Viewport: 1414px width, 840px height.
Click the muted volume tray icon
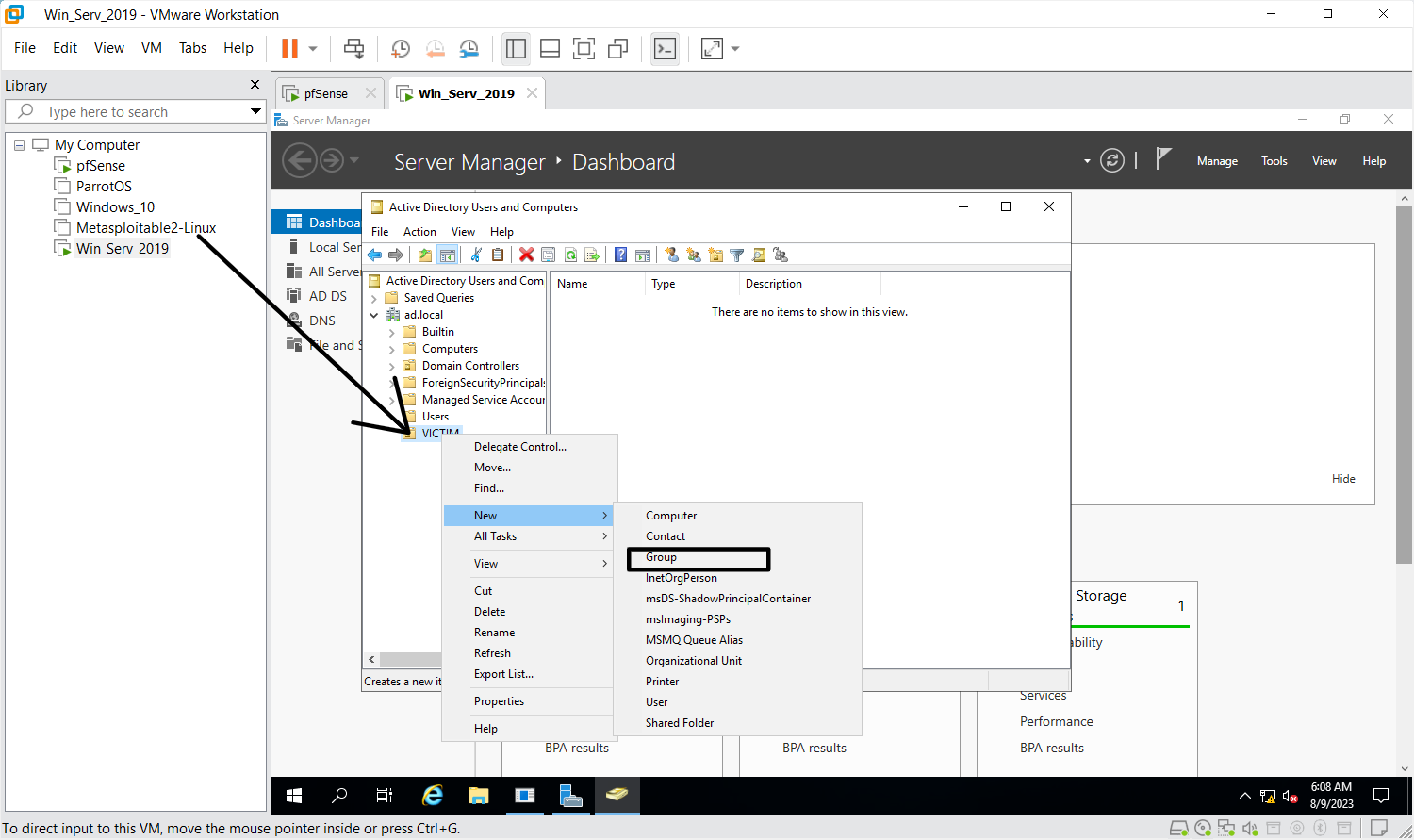point(1291,797)
